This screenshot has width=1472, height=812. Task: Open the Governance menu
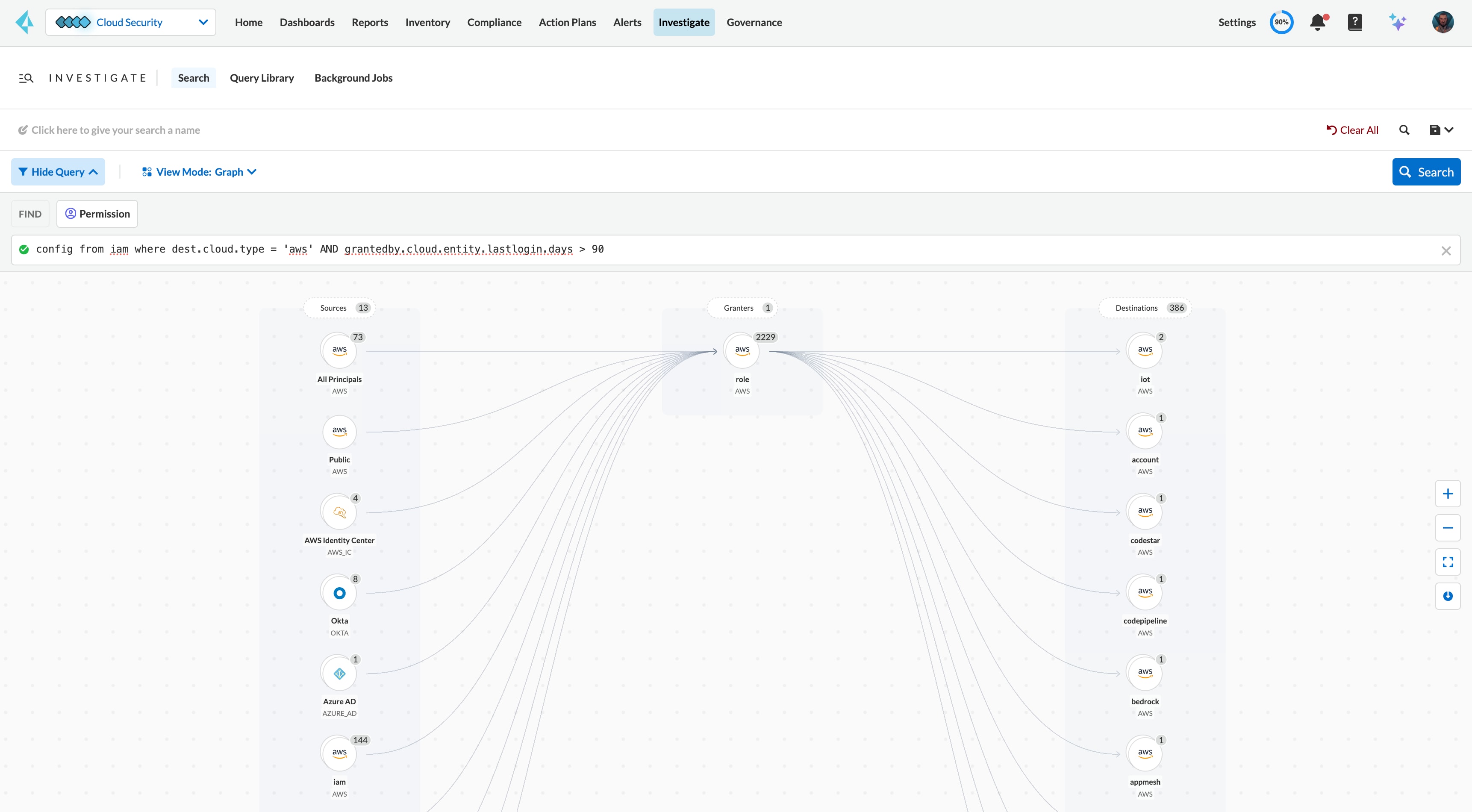tap(754, 22)
